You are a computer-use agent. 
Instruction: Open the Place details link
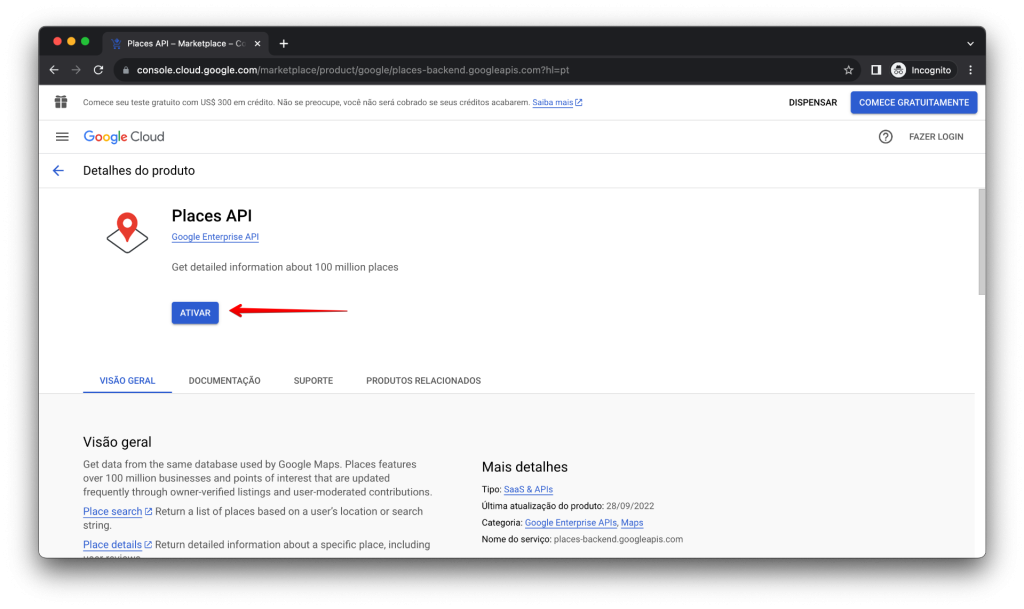pyautogui.click(x=112, y=544)
